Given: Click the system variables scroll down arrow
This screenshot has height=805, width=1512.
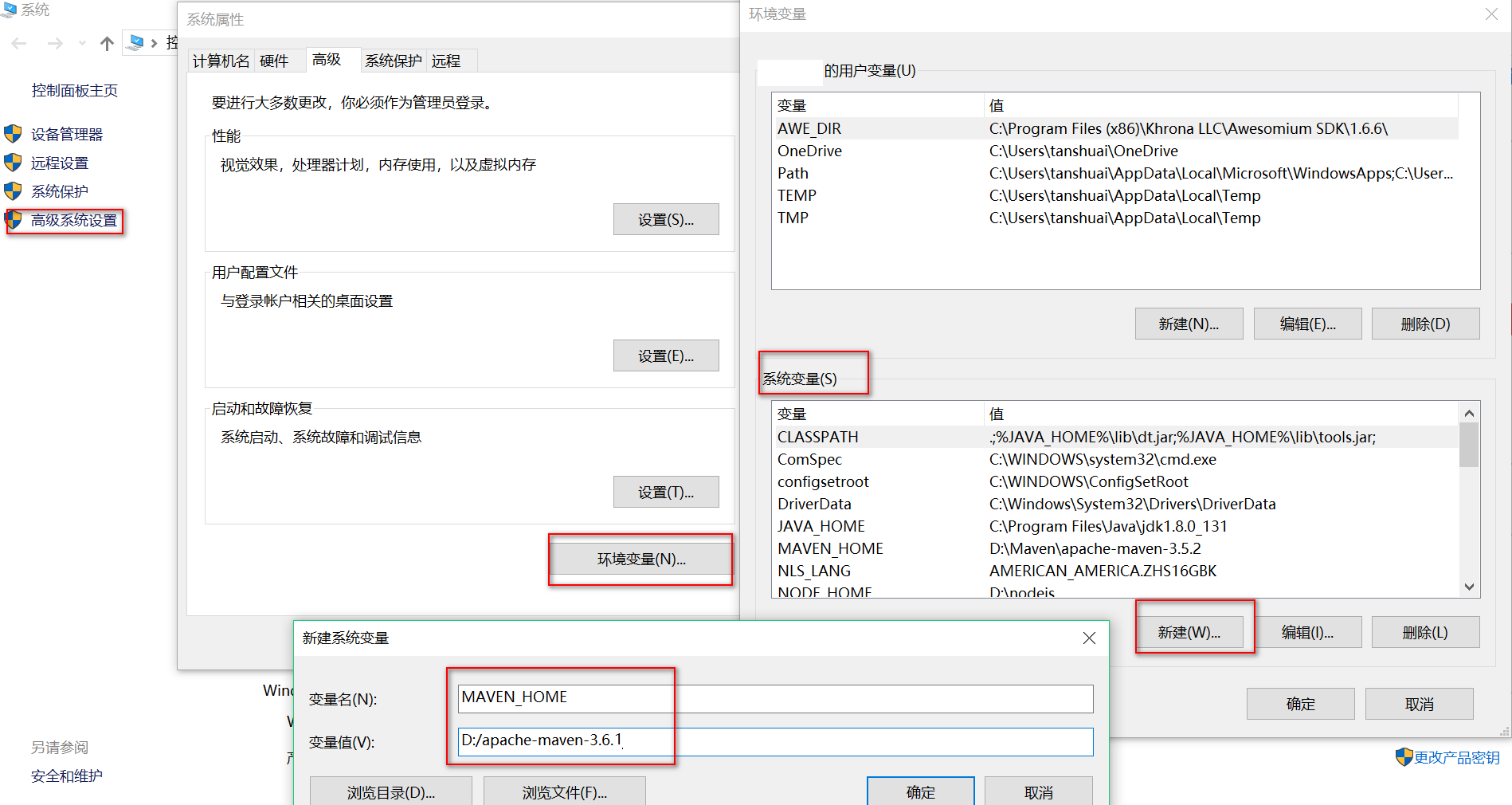Looking at the screenshot, I should coord(1469,587).
